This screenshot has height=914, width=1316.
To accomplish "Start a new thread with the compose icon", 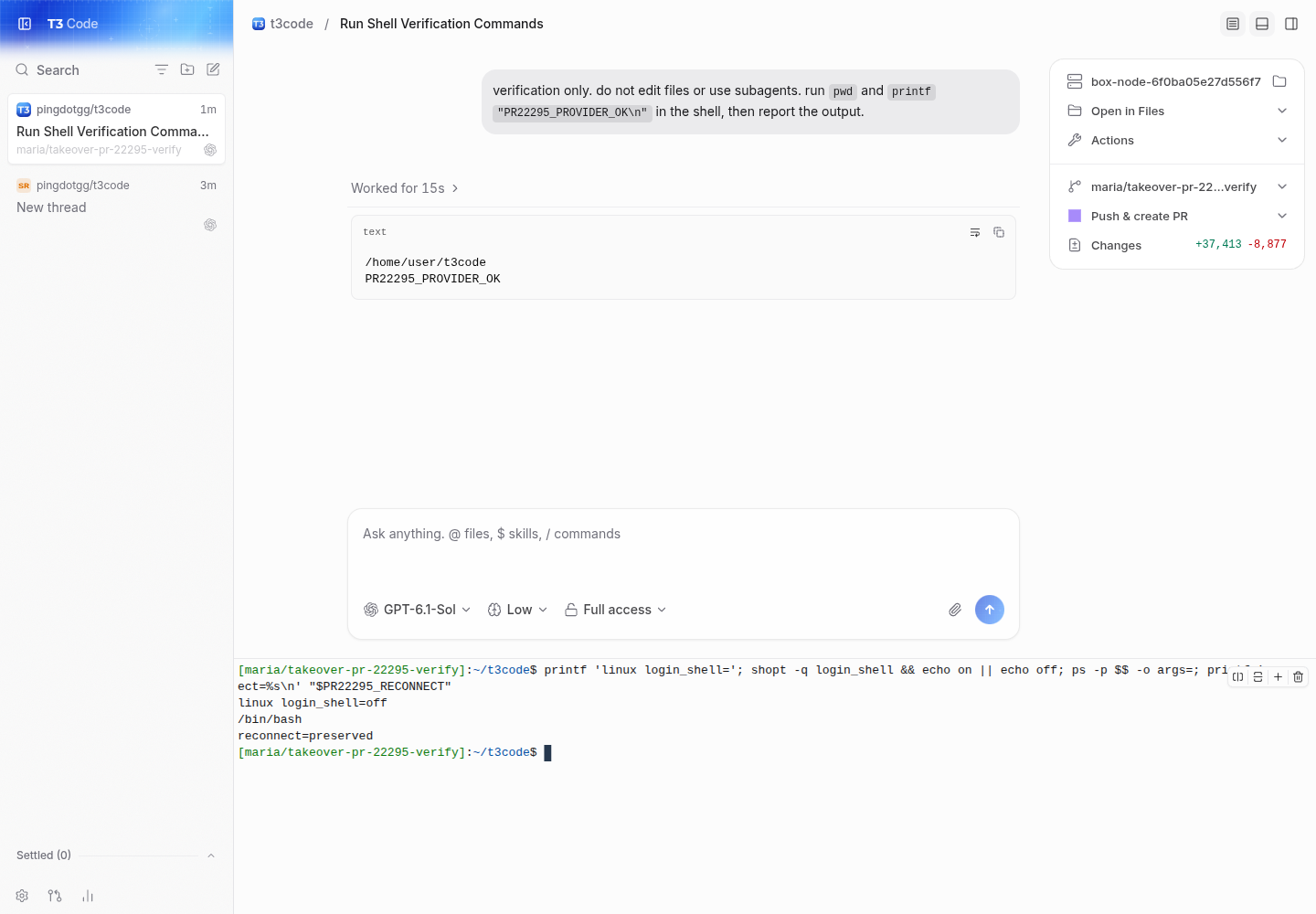I will (213, 69).
